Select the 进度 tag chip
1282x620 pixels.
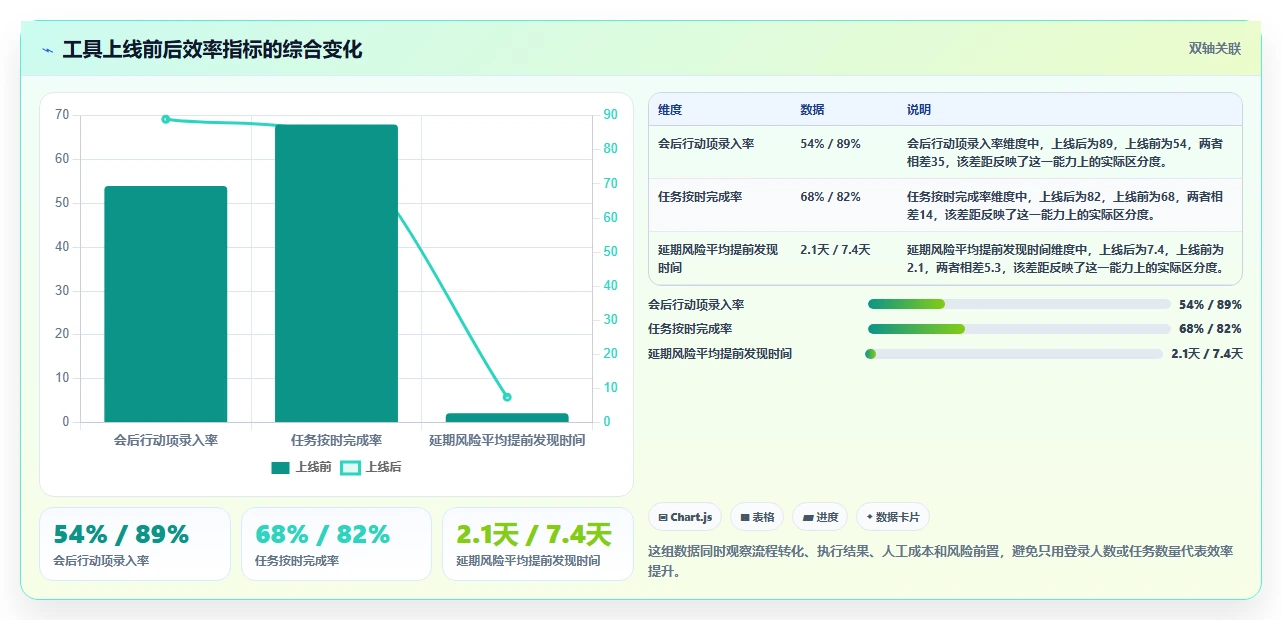coord(820,517)
